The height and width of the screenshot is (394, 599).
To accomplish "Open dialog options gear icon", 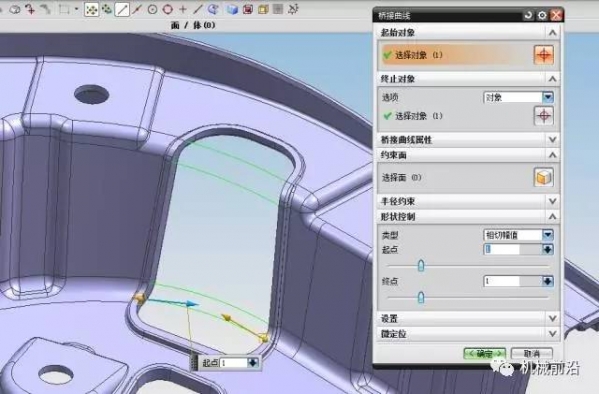I will (x=542, y=15).
